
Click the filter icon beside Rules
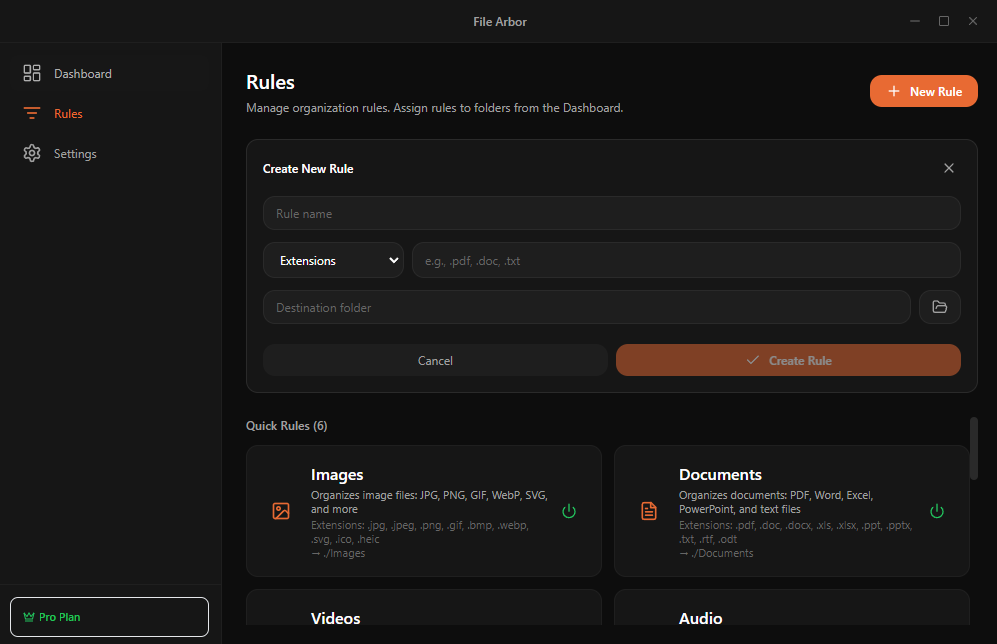pos(31,113)
